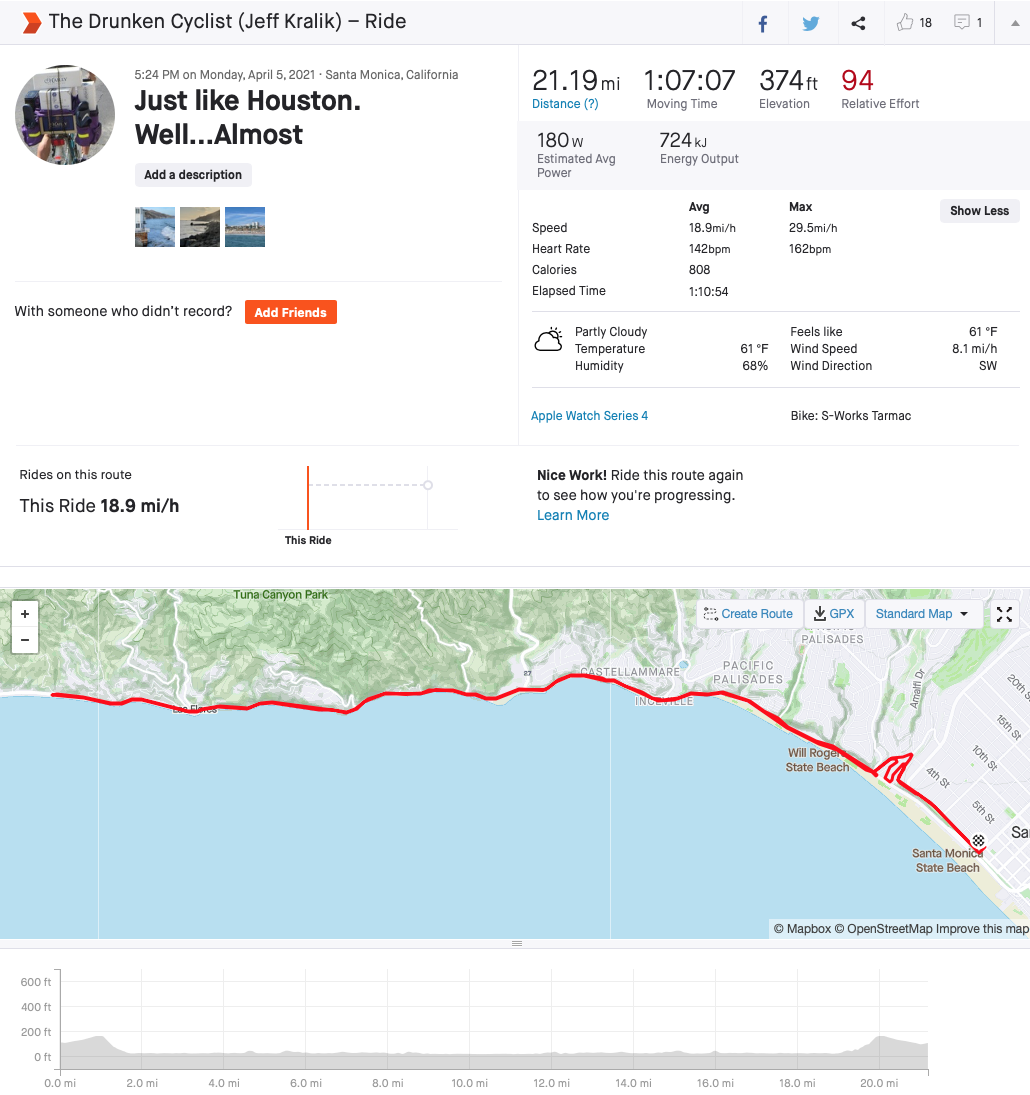Zoom out on the map

click(25, 640)
